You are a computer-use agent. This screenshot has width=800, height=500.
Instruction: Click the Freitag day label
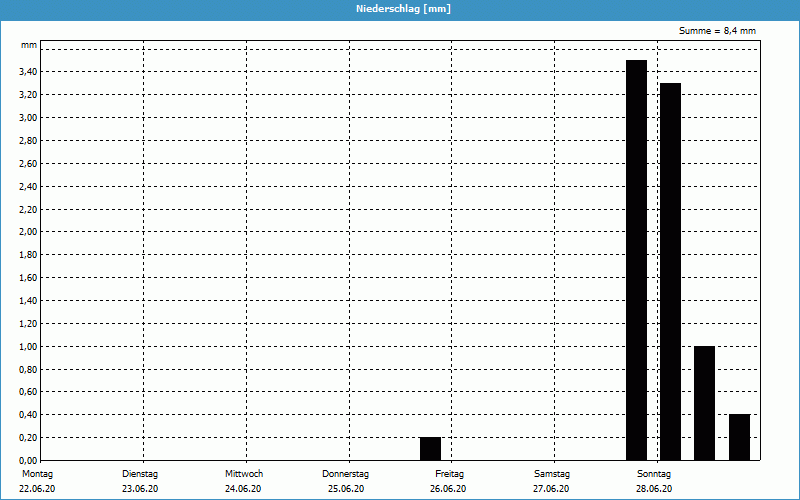(x=449, y=474)
